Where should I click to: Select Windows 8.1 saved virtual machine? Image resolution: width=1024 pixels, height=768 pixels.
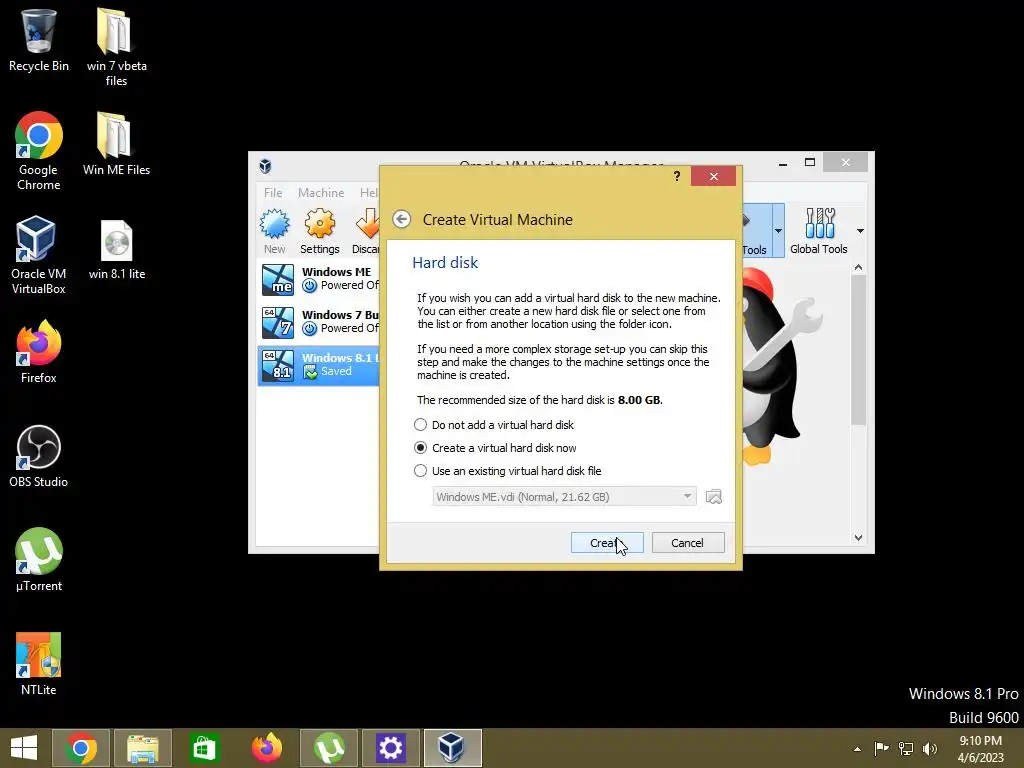(x=319, y=365)
